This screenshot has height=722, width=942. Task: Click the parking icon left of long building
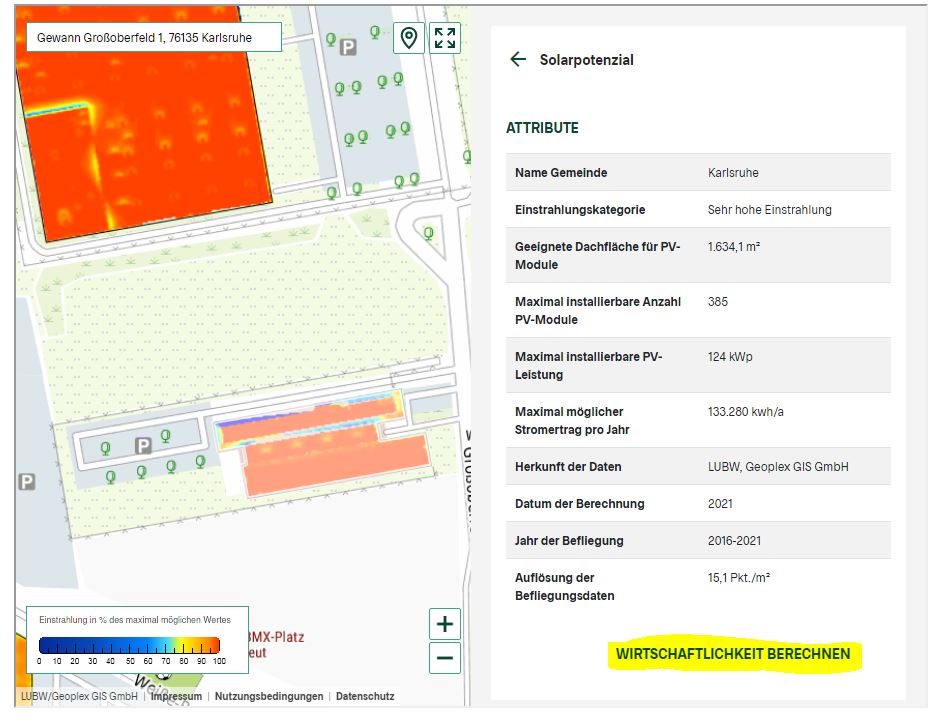pyautogui.click(x=143, y=445)
